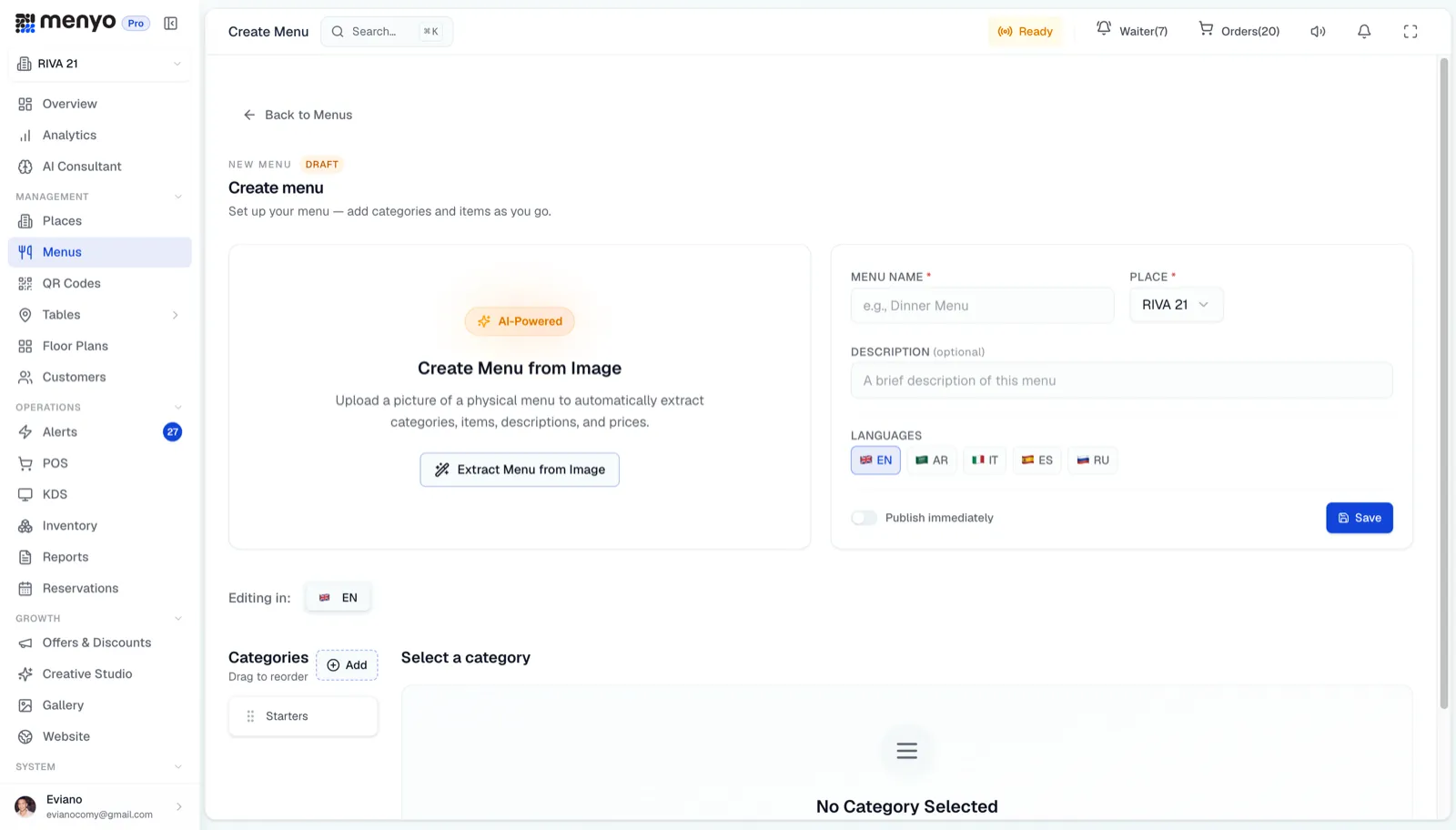Click Offers & Discounts megaphone icon
Screen dimensions: 1456x830
pyautogui.click(x=25, y=643)
